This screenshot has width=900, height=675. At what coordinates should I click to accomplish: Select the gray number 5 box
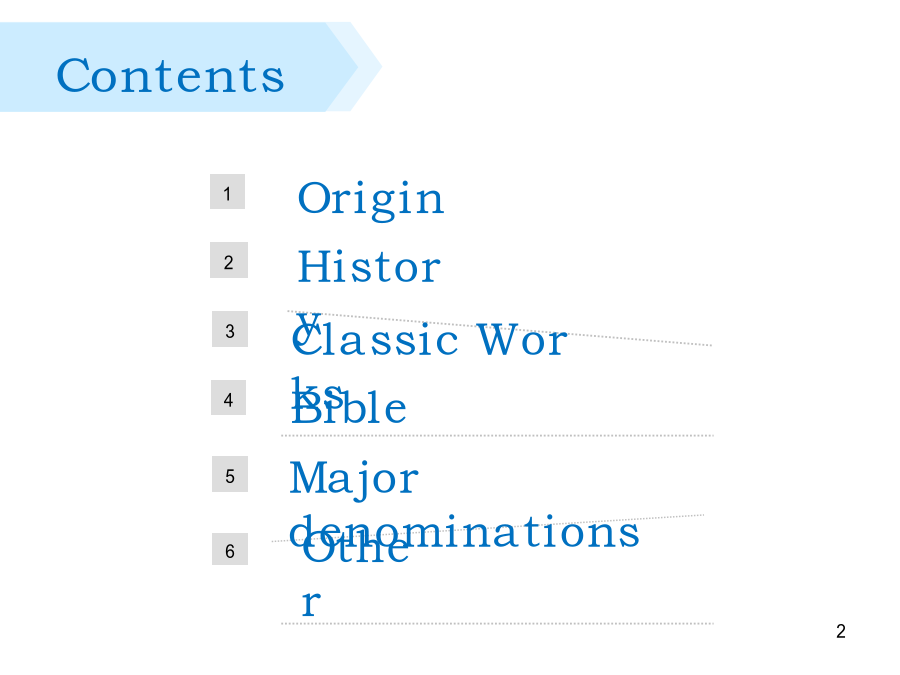coord(230,474)
